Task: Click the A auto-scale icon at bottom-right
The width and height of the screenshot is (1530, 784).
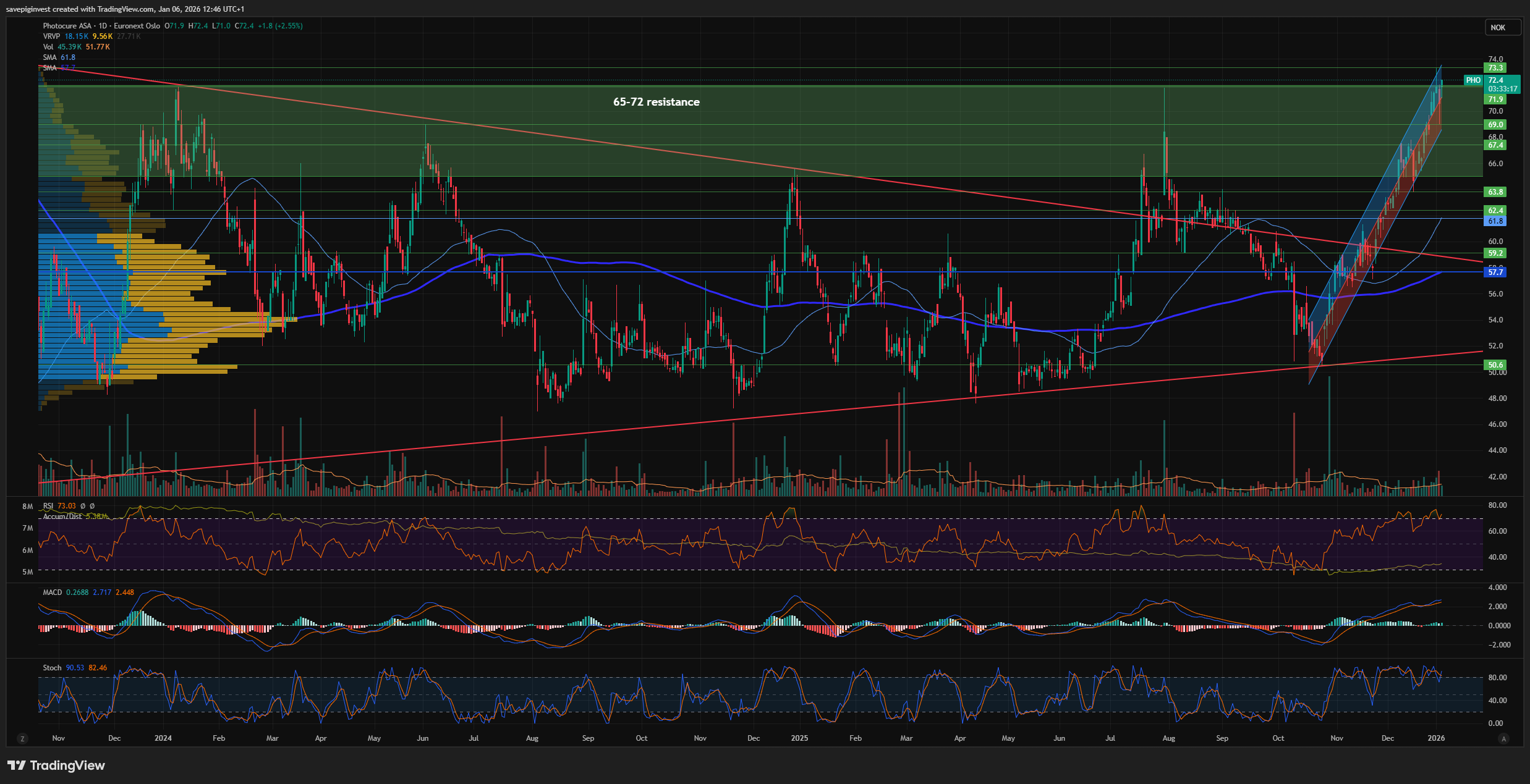Action: (x=1503, y=738)
